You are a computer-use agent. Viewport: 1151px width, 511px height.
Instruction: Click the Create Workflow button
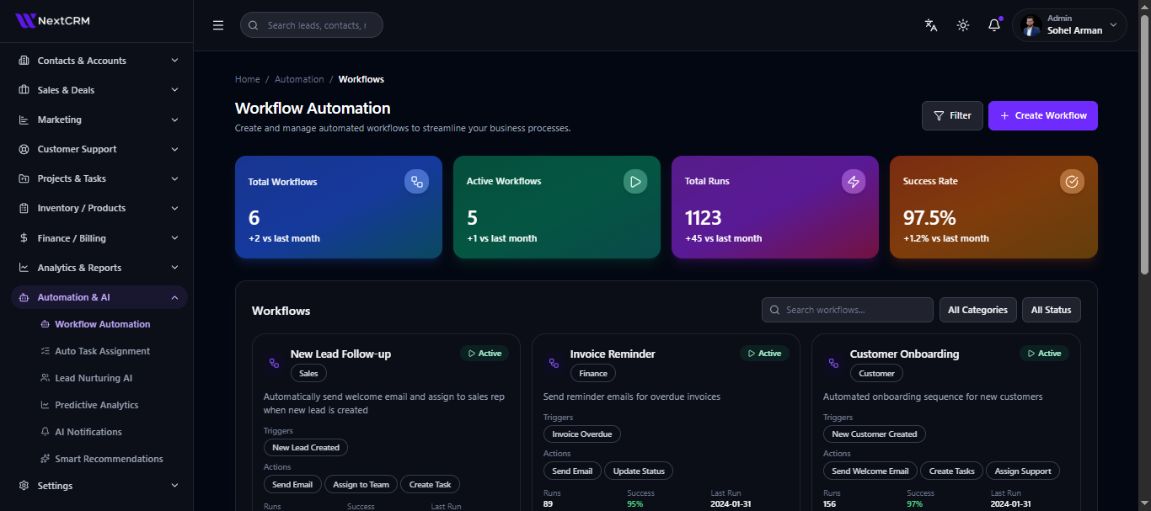click(1043, 115)
